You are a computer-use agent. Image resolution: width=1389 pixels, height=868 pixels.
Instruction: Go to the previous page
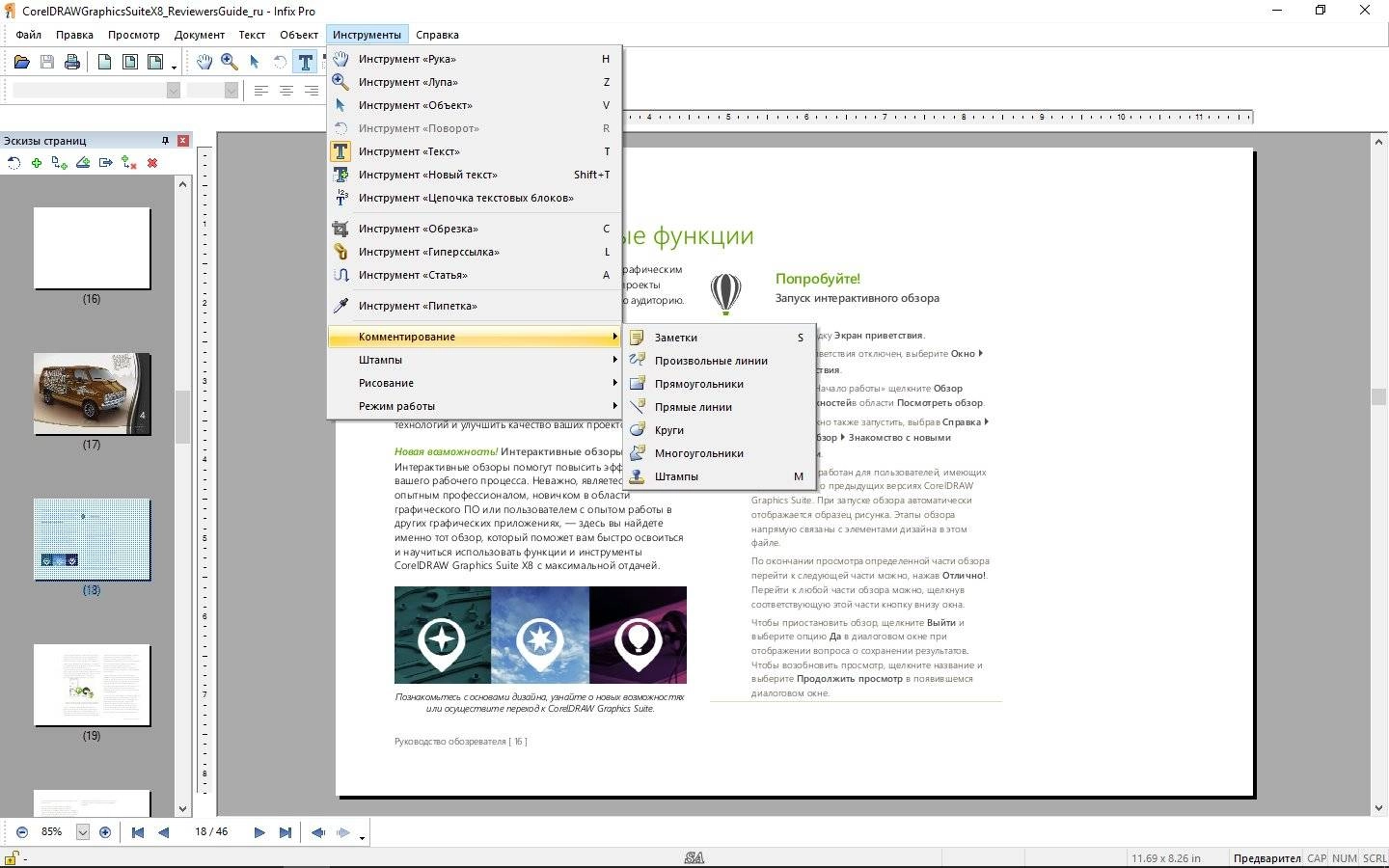pyautogui.click(x=163, y=832)
